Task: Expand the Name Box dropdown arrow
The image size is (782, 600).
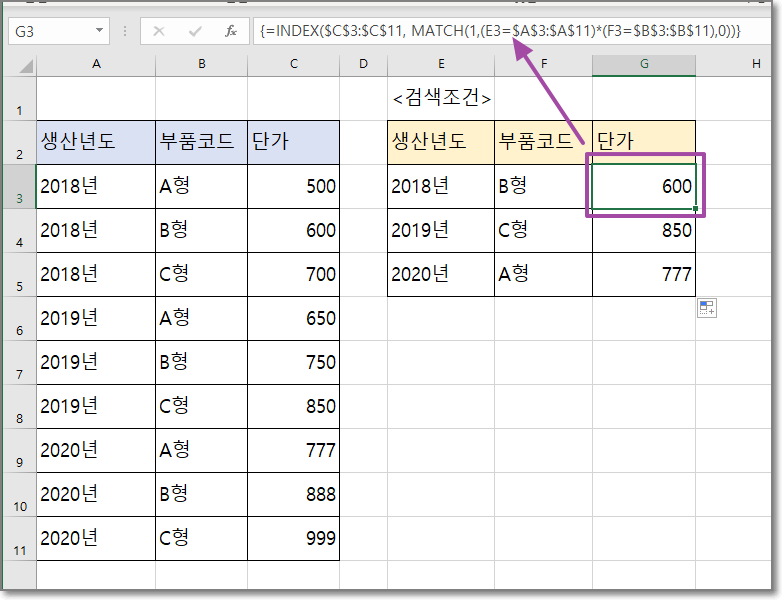Action: (100, 31)
